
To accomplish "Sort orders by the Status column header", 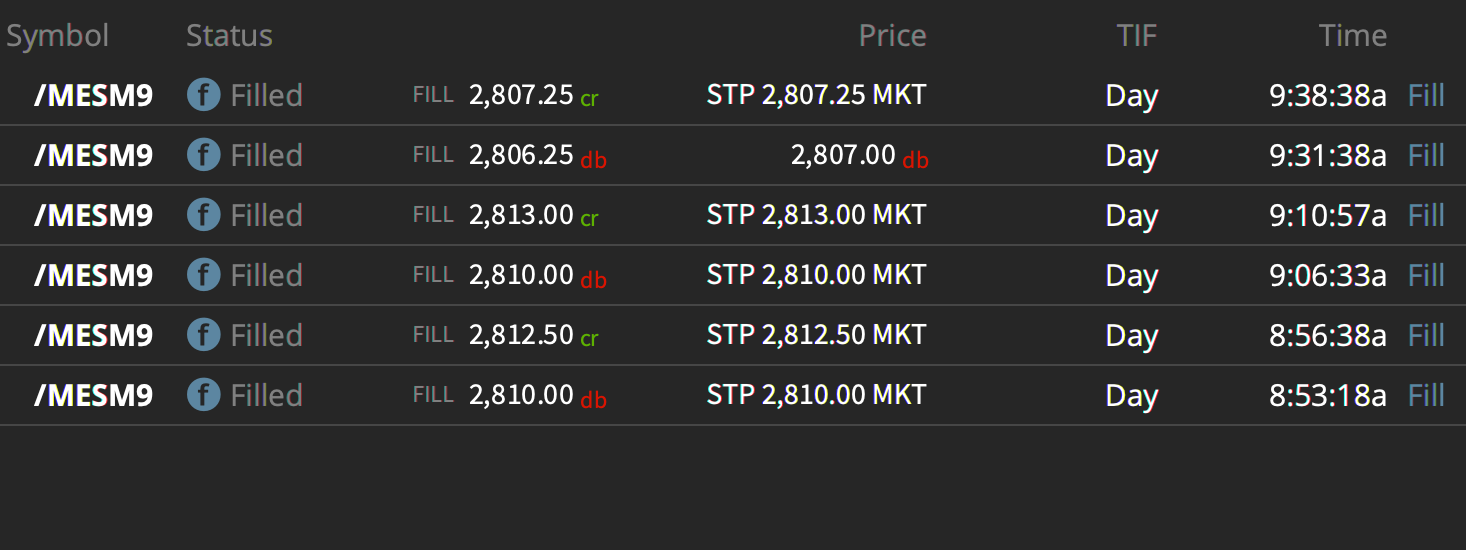I will pyautogui.click(x=229, y=36).
